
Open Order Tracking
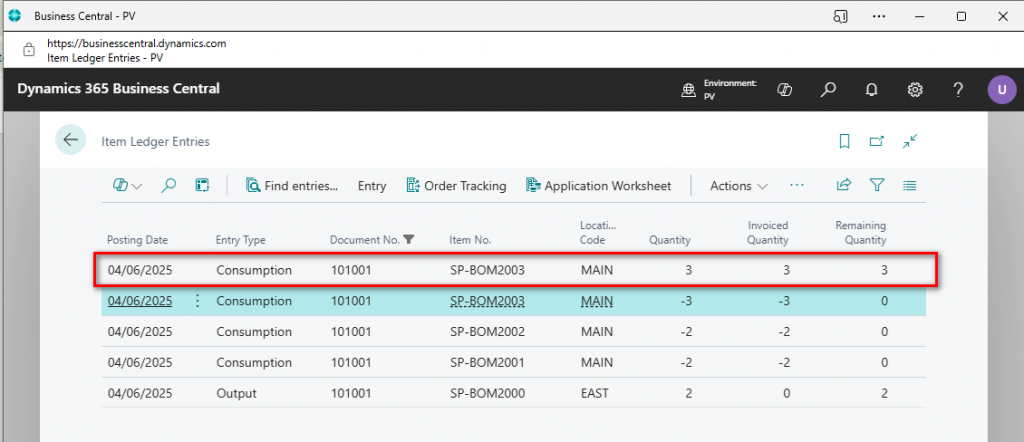pos(456,185)
